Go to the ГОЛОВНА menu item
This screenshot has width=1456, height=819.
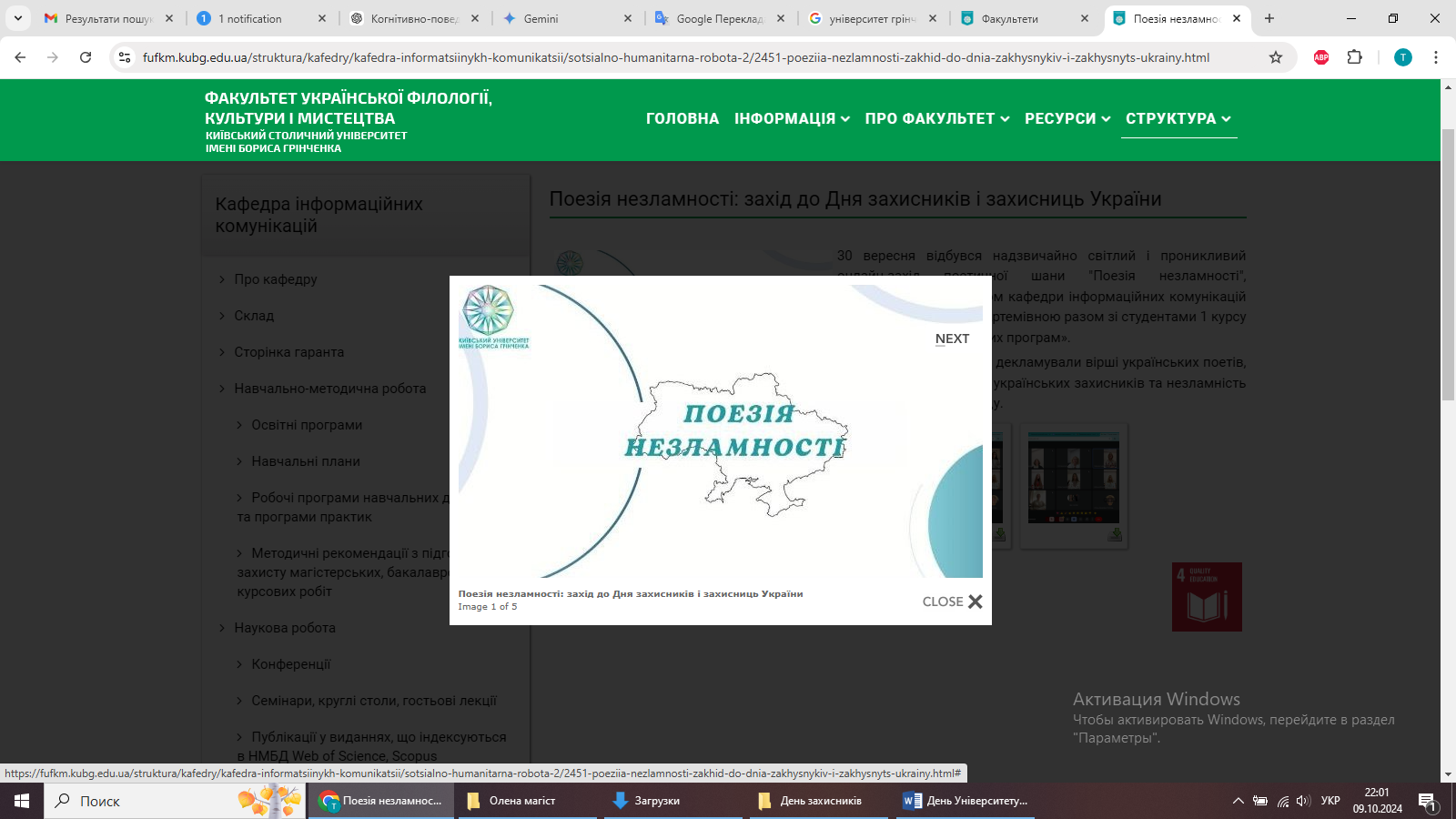point(682,118)
